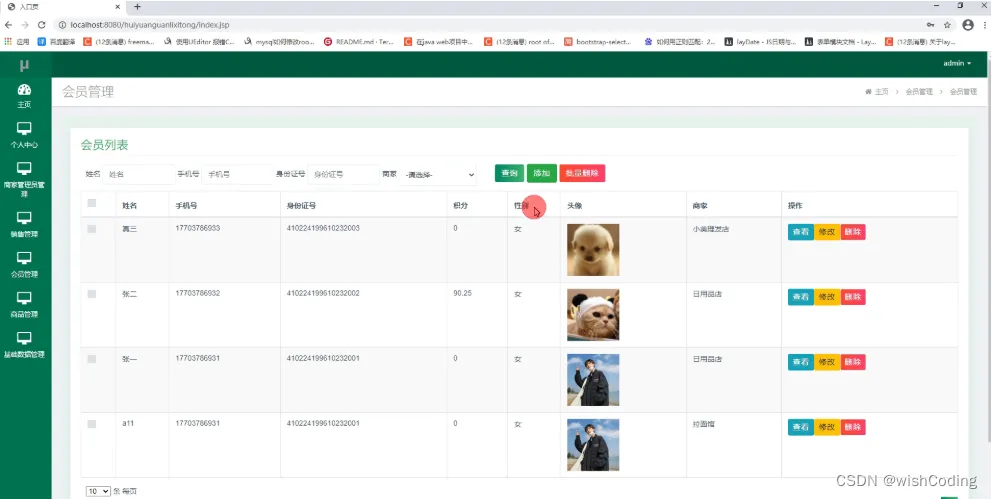Open the bootstrap-select bookmark
The height and width of the screenshot is (499, 992).
[x=598, y=42]
